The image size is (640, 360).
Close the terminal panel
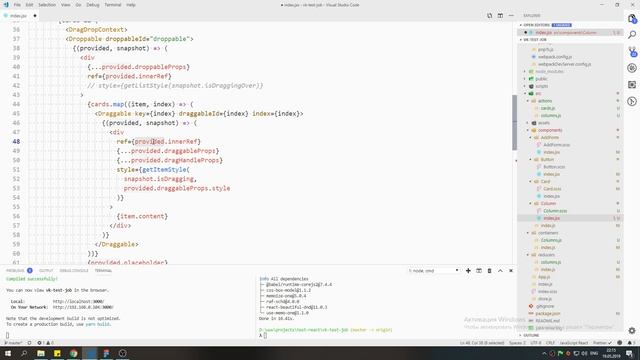(x=511, y=271)
